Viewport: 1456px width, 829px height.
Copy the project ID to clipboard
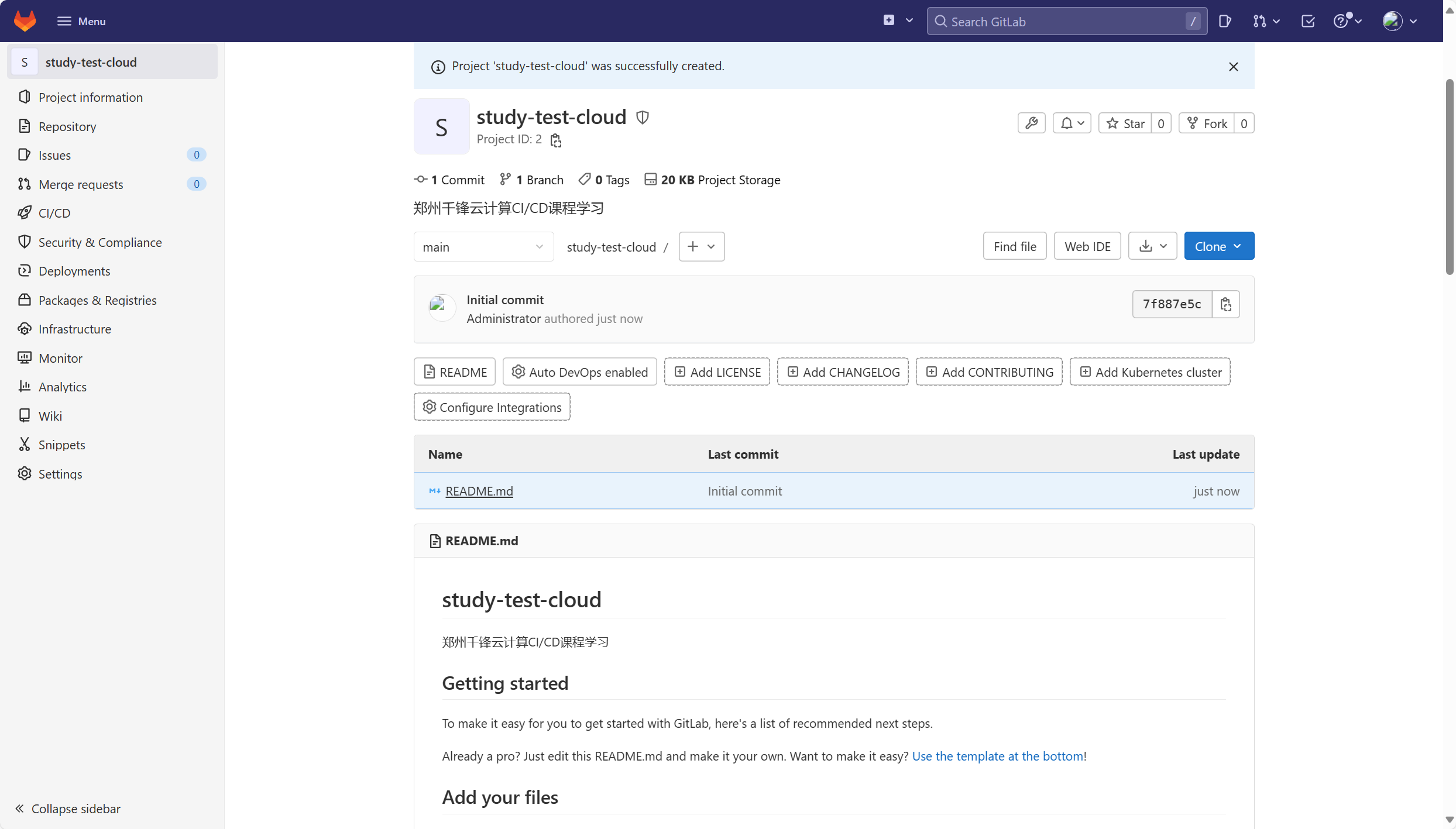tap(555, 140)
